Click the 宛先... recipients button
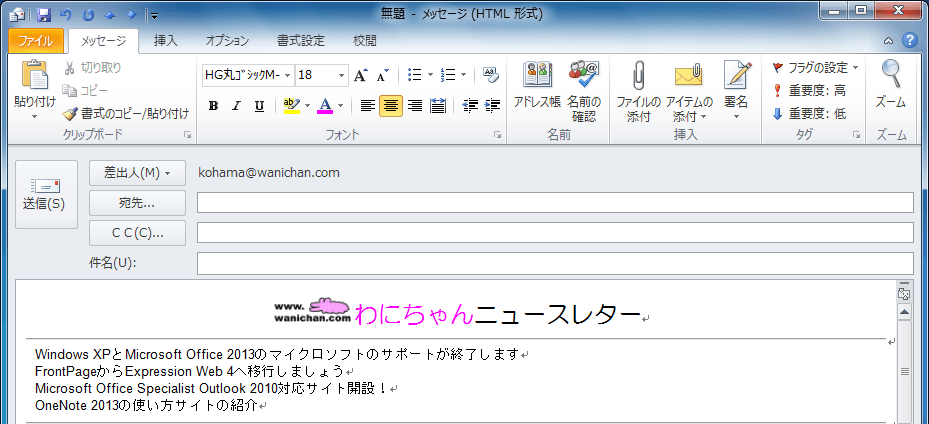929x424 pixels. 137,203
